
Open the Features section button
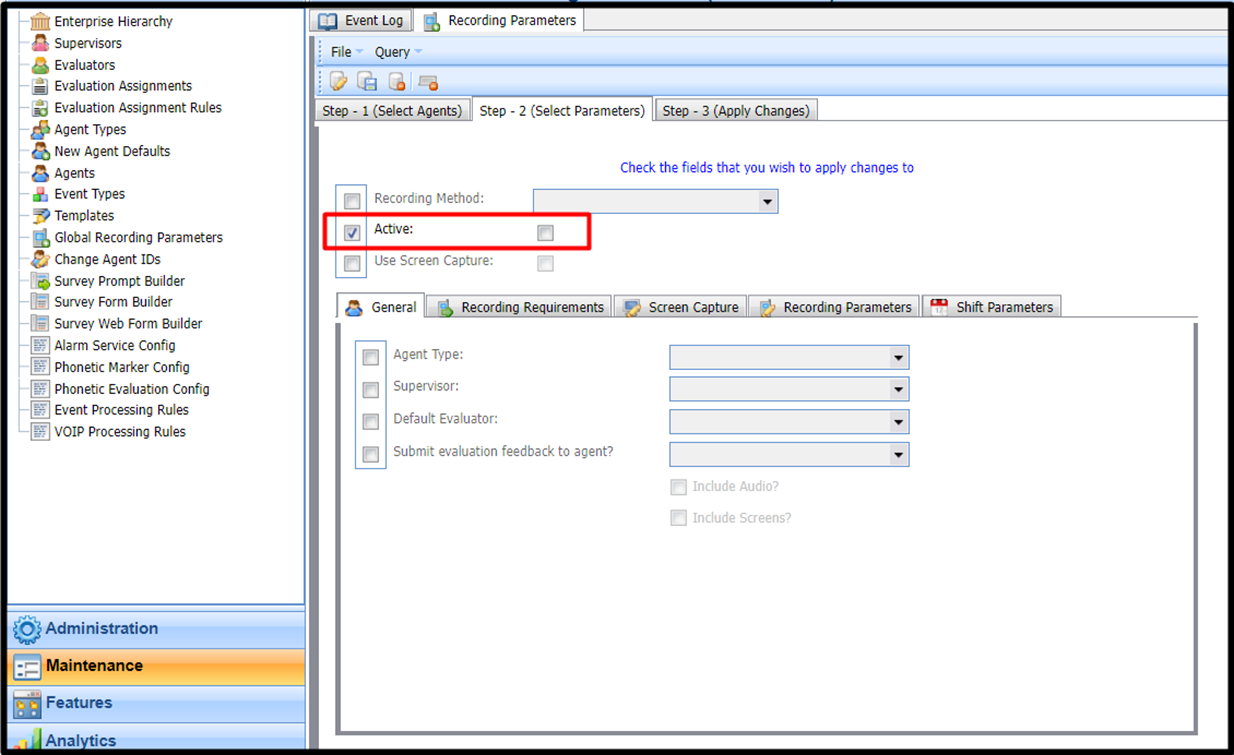tap(155, 703)
